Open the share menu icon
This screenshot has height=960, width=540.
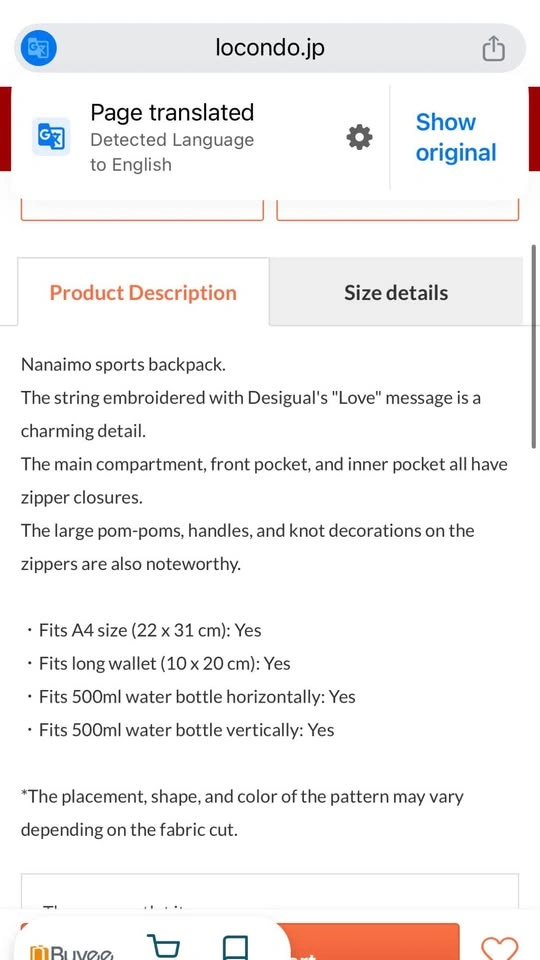pos(493,48)
